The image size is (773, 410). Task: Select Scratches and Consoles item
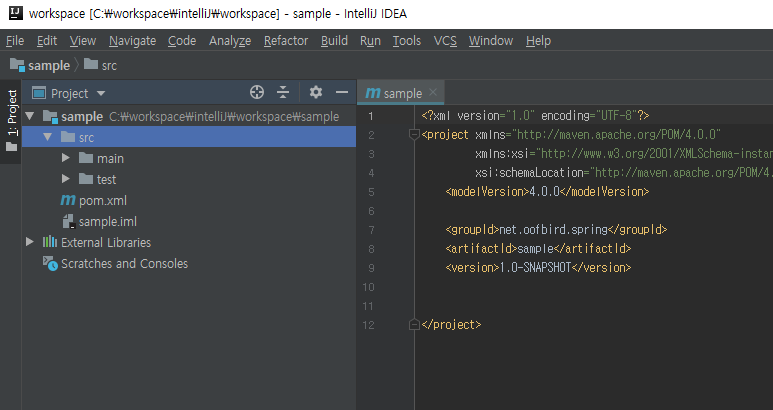124,264
